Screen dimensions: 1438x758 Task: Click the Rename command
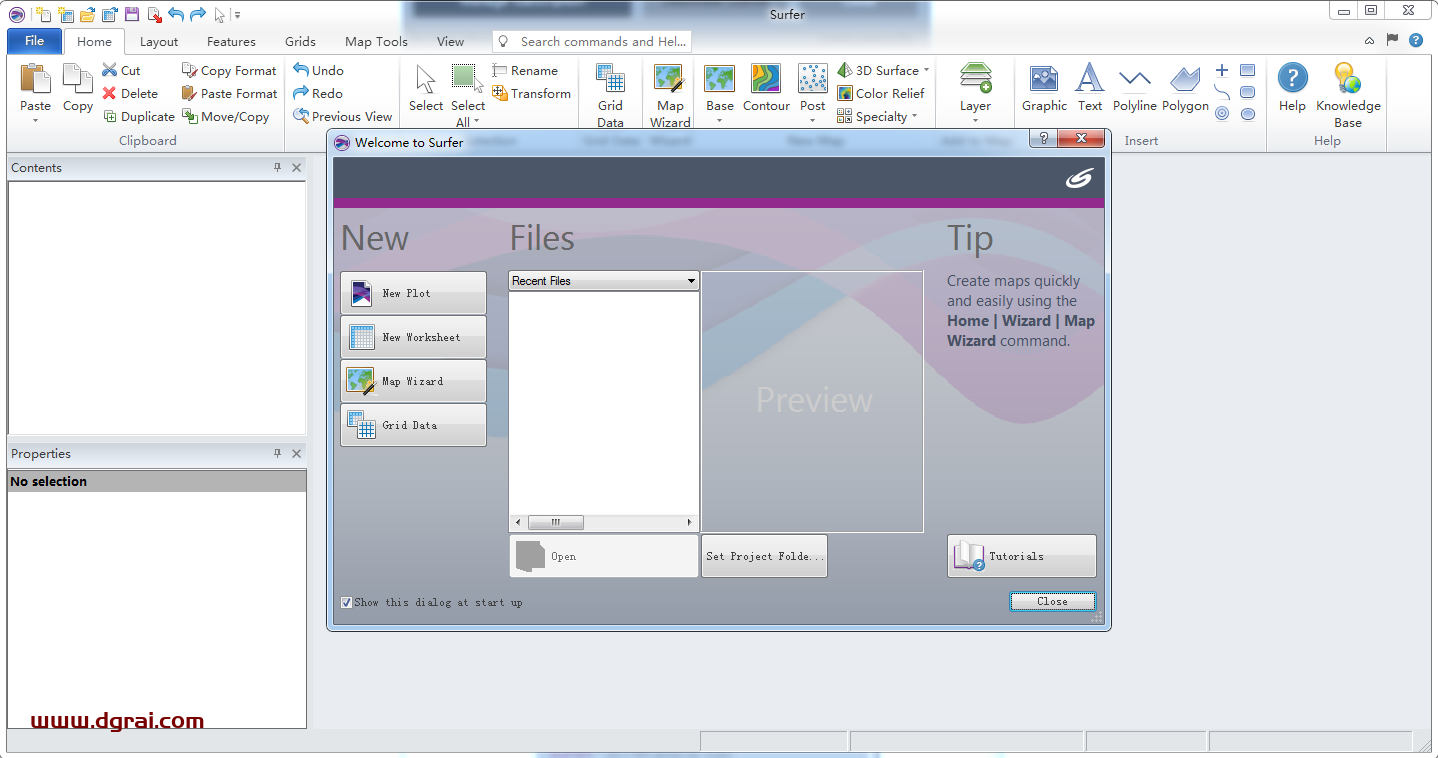click(x=525, y=70)
